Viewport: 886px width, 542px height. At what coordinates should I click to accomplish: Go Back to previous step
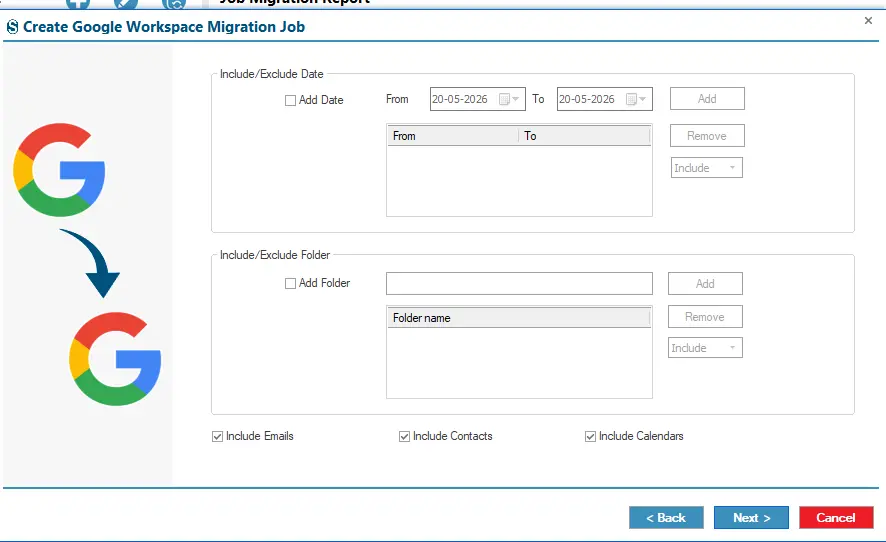[666, 518]
